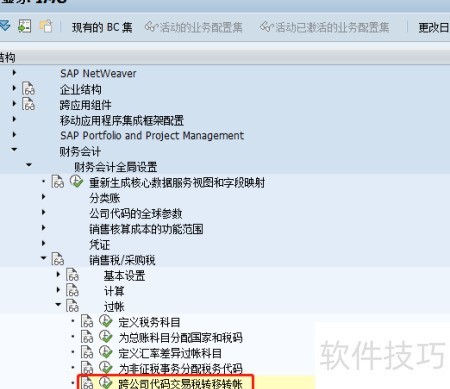
Task: Click the folder-with-page toolbar icon
Action: tap(46, 26)
